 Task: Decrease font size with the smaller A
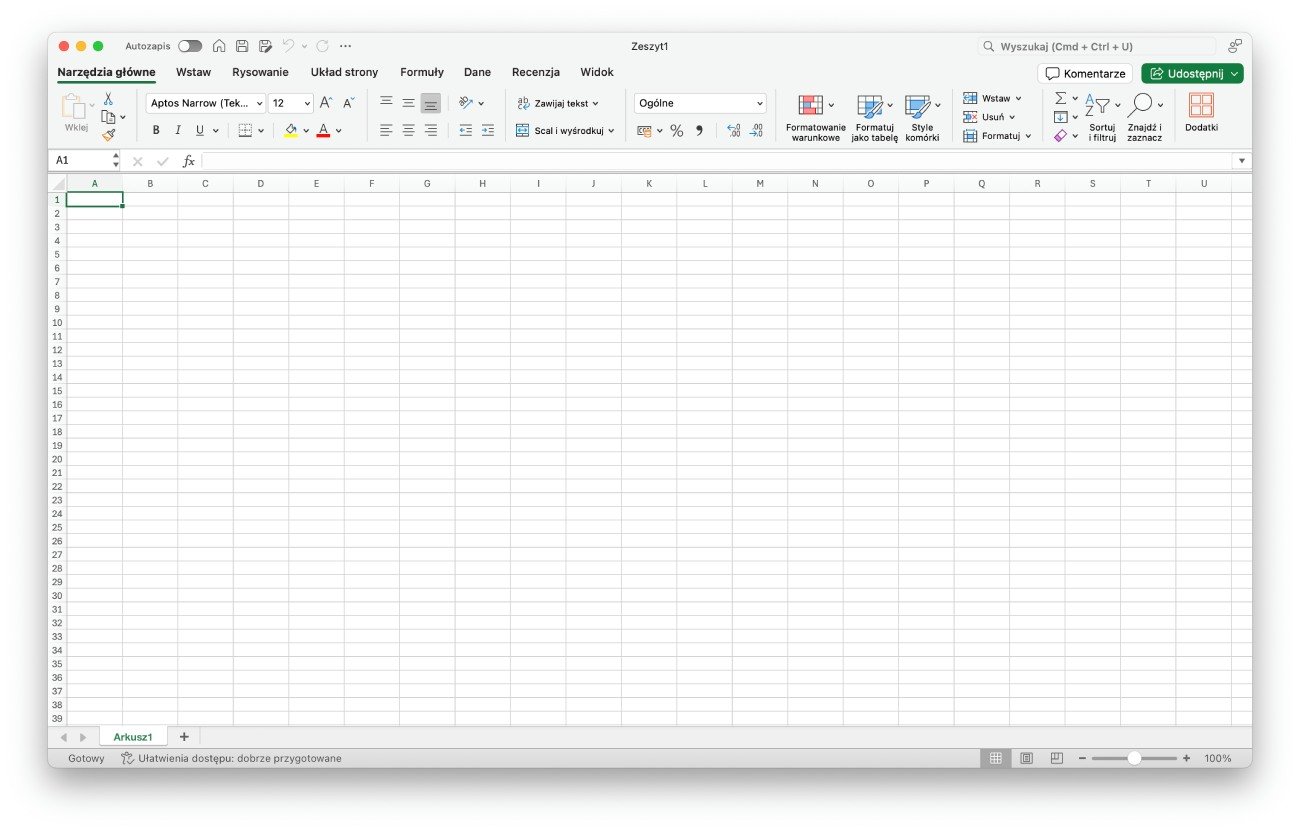click(x=349, y=103)
